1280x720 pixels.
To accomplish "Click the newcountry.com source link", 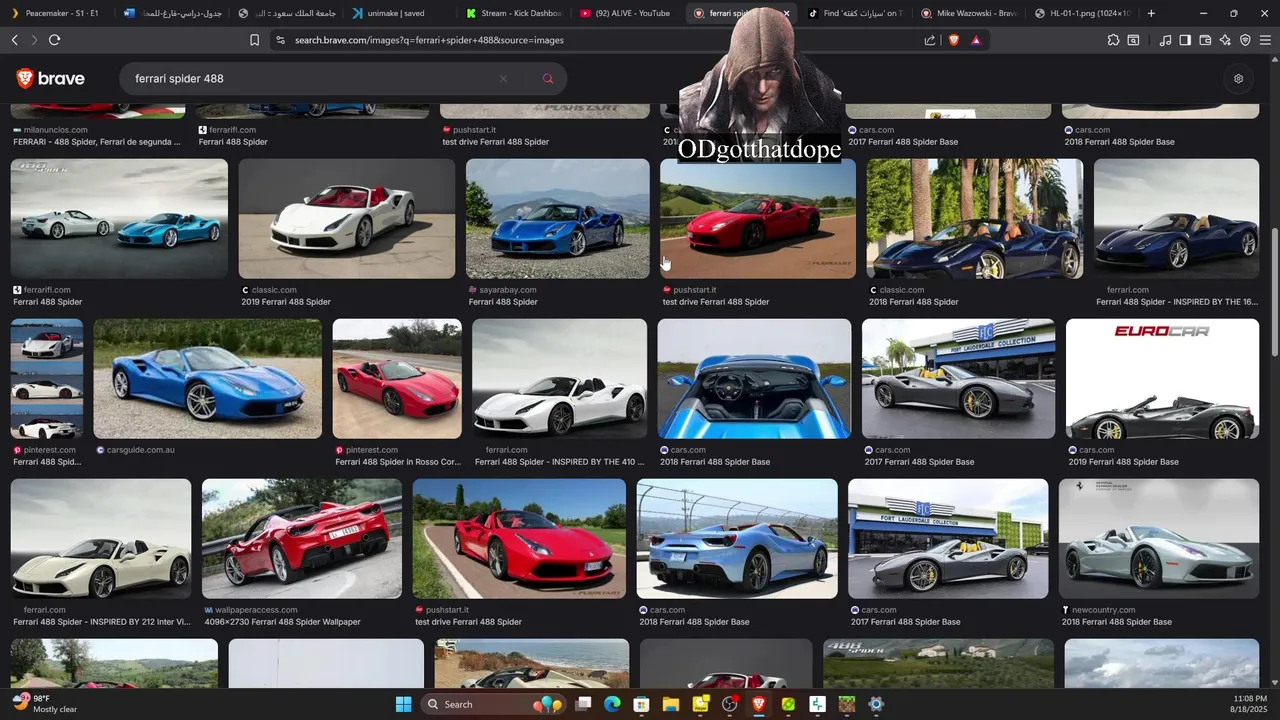I will point(1103,610).
